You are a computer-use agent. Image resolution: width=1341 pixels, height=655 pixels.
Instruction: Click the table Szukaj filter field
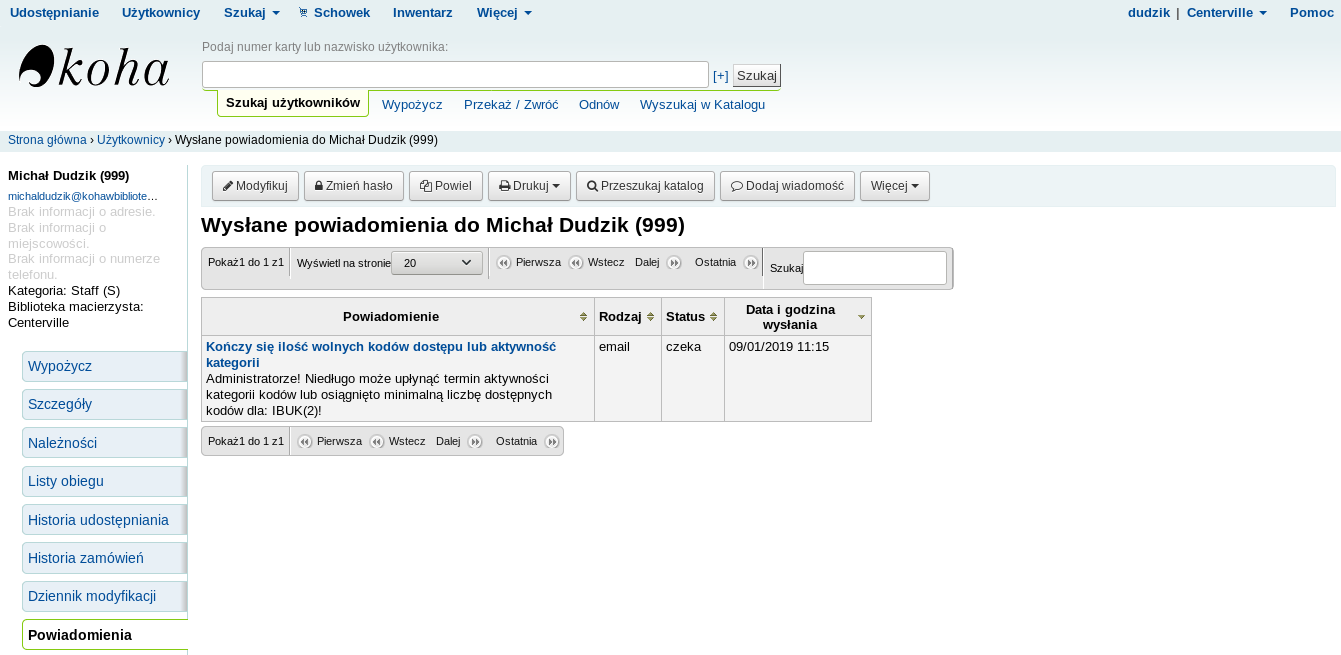(x=874, y=268)
